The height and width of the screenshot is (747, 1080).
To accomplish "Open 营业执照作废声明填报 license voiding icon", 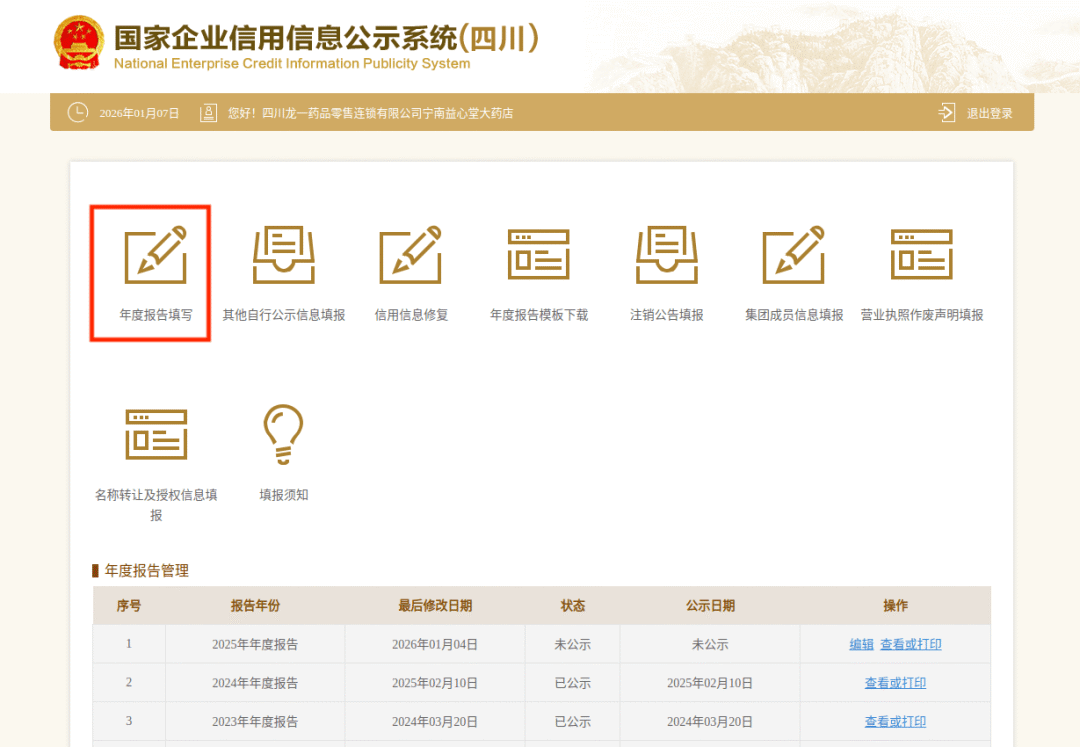I will pyautogui.click(x=922, y=272).
